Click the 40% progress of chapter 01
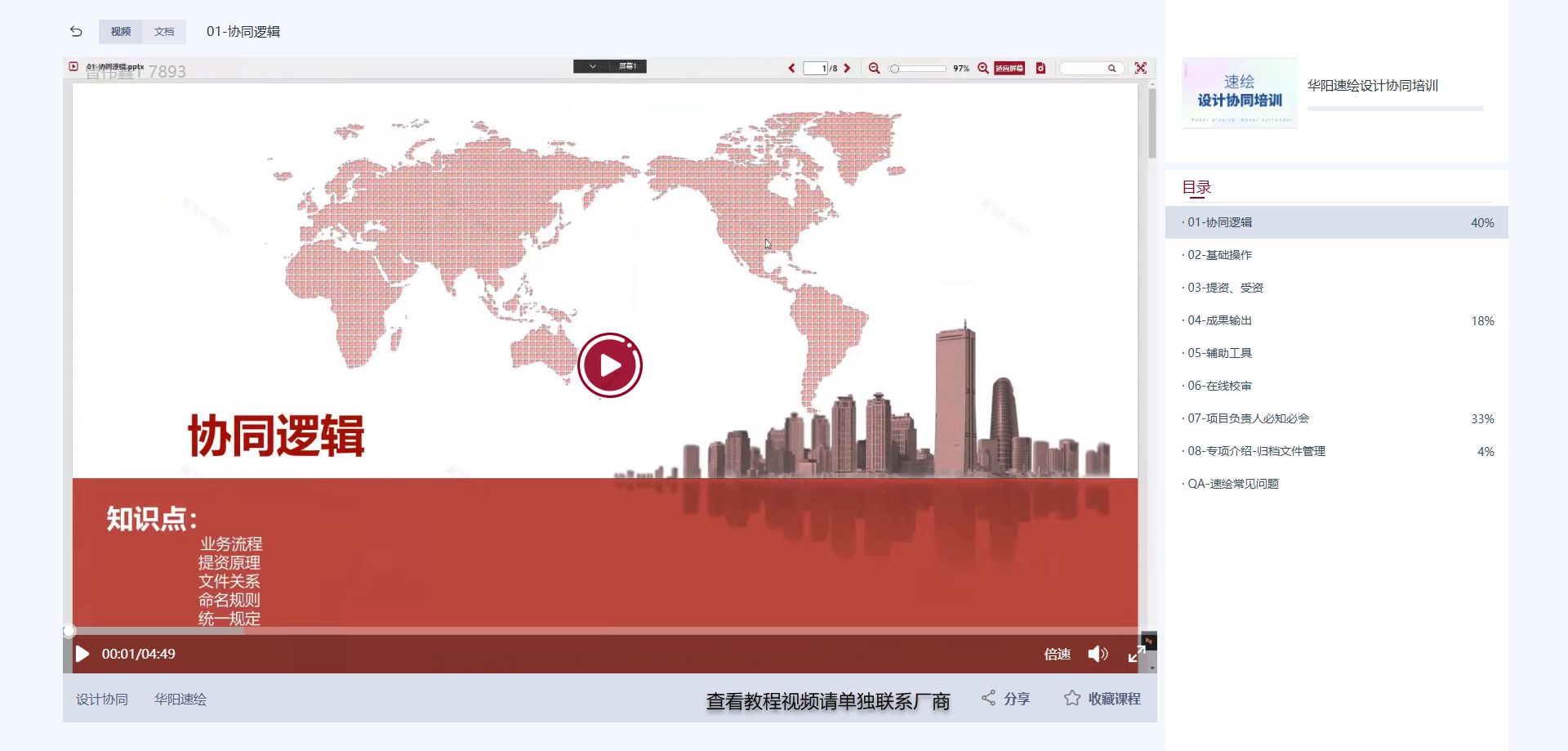Screen dimensions: 1568x751 pos(1482,222)
